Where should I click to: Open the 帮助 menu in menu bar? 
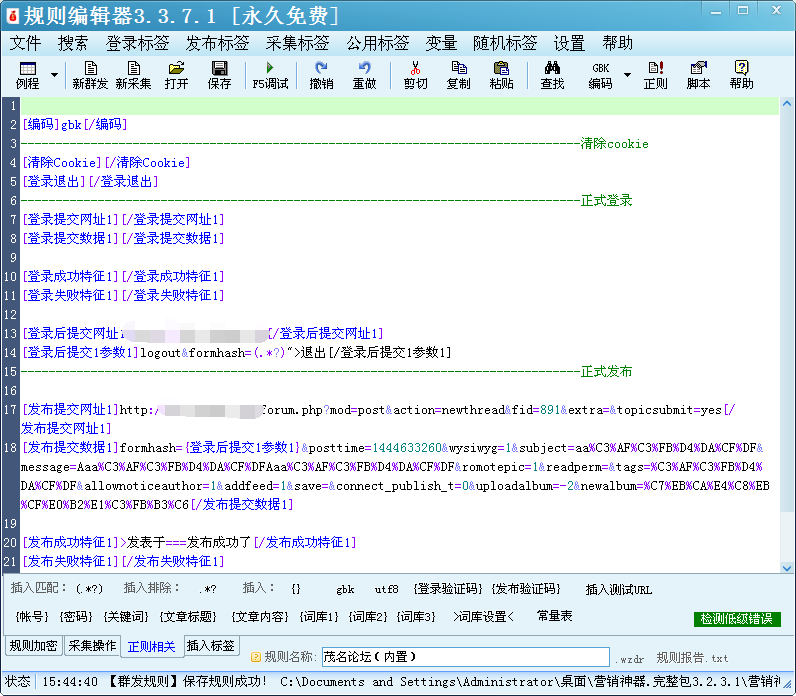click(617, 43)
